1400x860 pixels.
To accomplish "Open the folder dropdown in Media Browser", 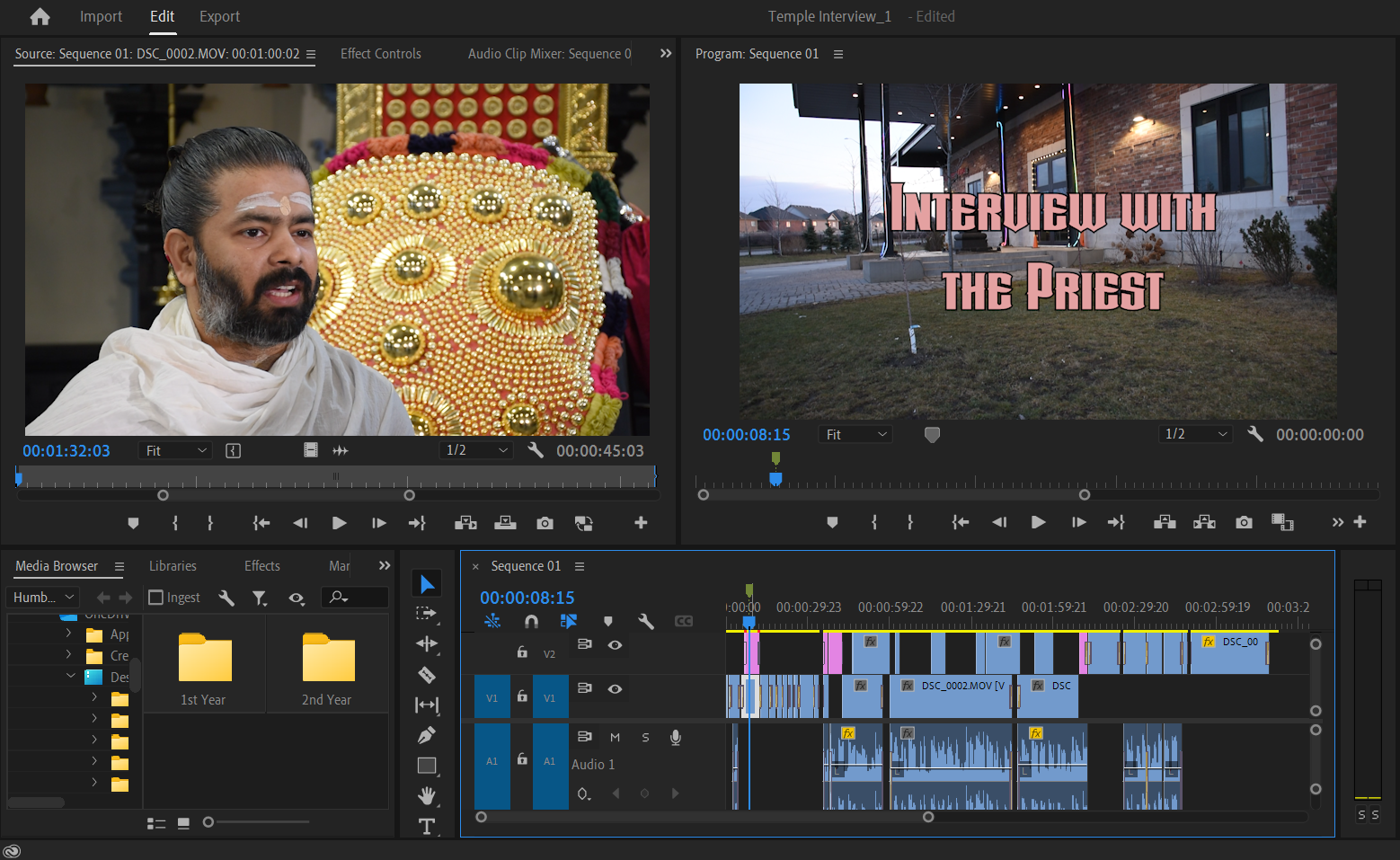I will [42, 597].
